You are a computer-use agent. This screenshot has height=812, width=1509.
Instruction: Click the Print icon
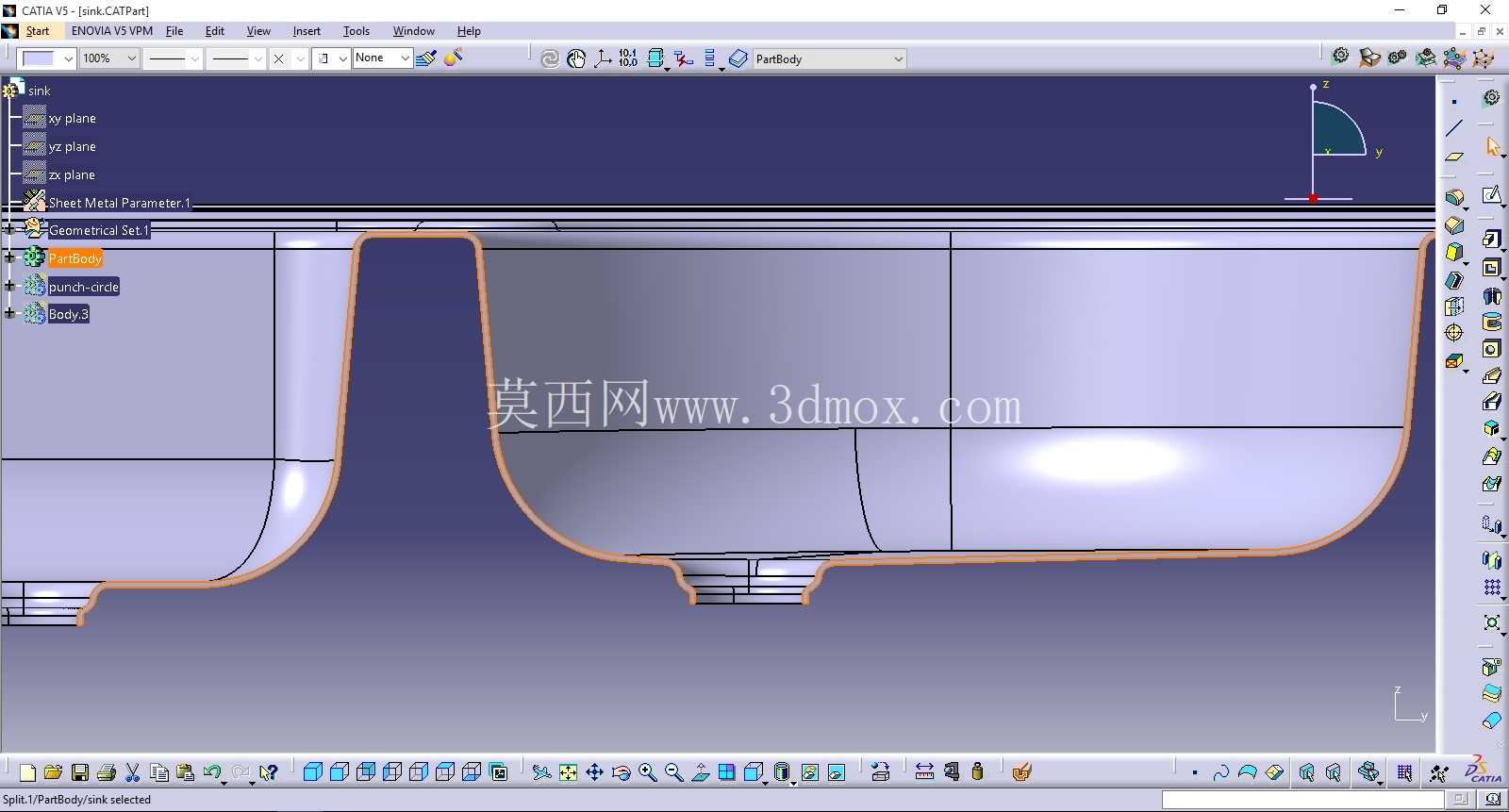[107, 772]
